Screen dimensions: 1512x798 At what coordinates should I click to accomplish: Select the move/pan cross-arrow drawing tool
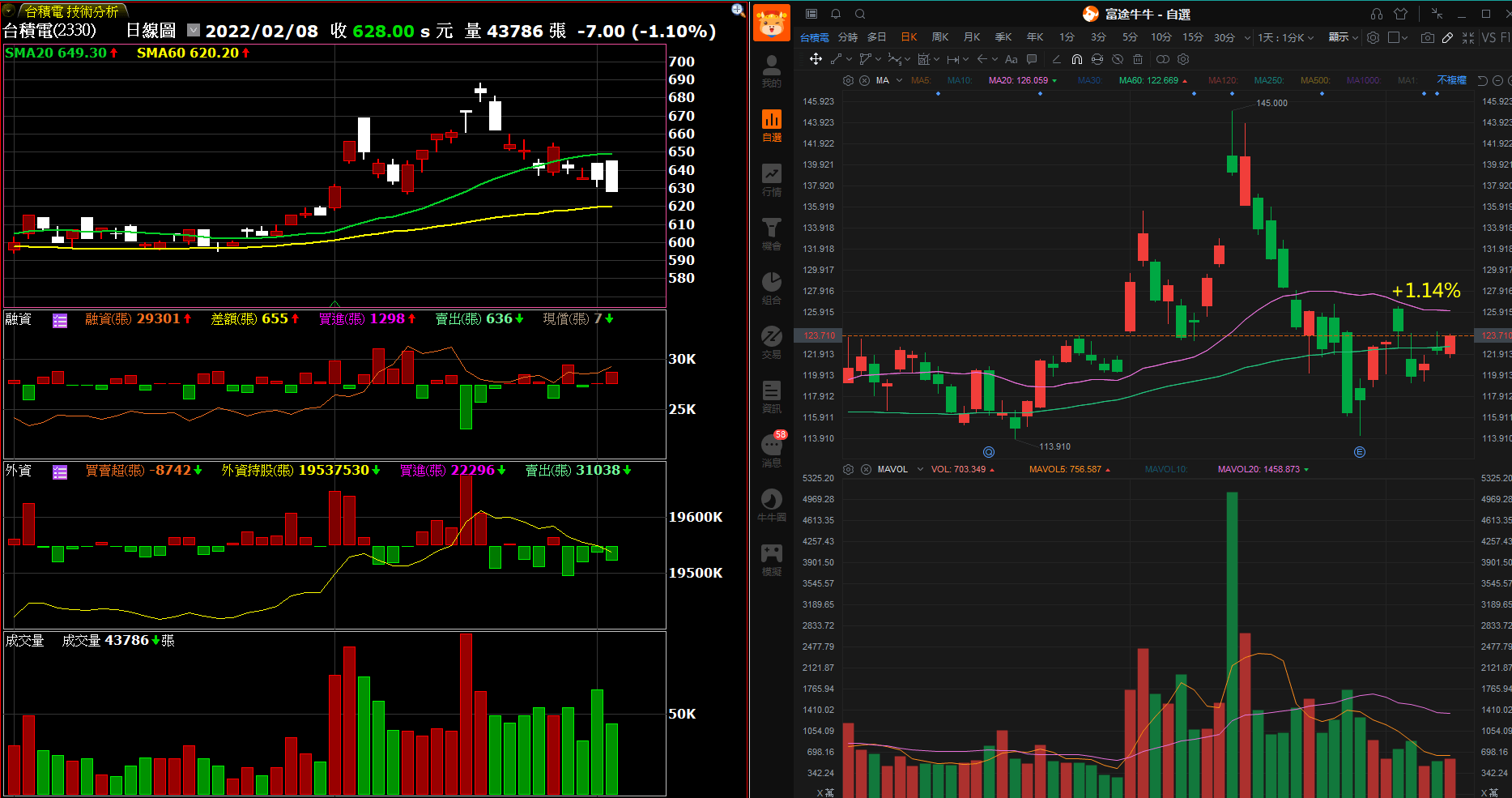pos(816,59)
